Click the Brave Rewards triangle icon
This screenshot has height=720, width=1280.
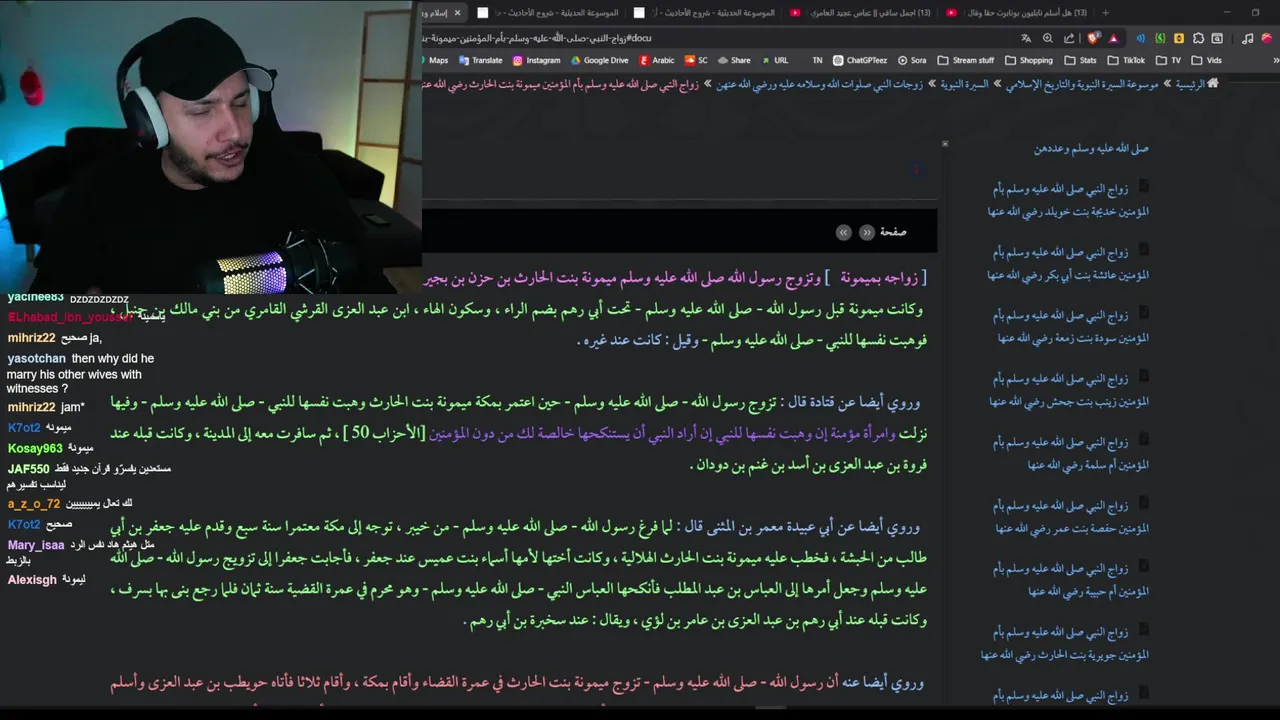1113,38
